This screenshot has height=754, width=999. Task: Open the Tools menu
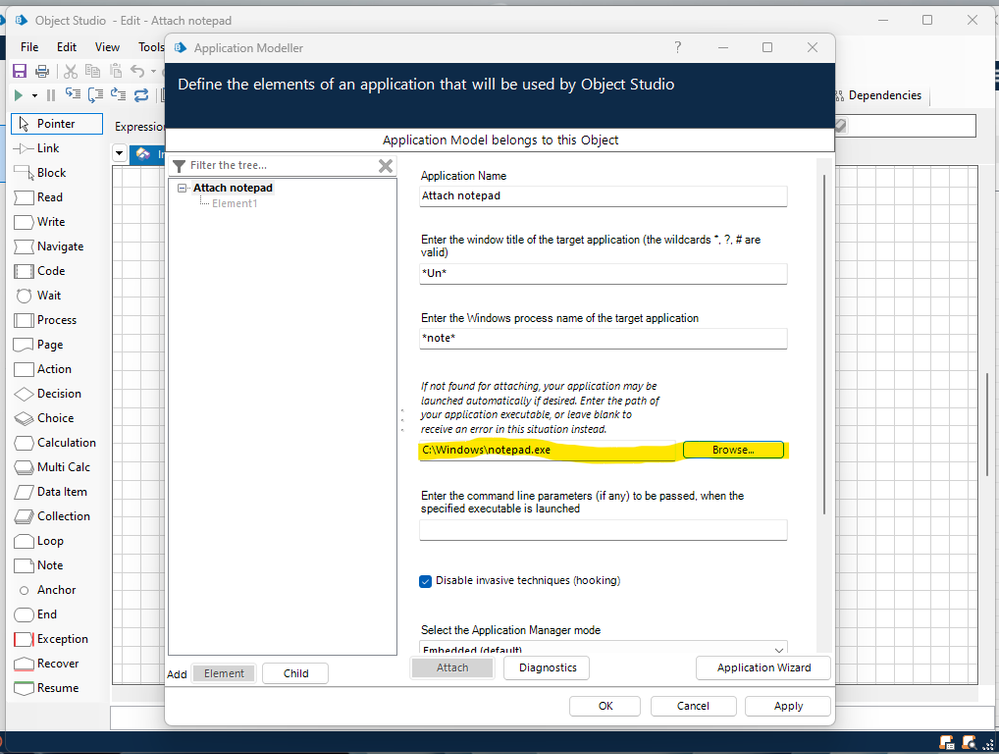[x=151, y=47]
